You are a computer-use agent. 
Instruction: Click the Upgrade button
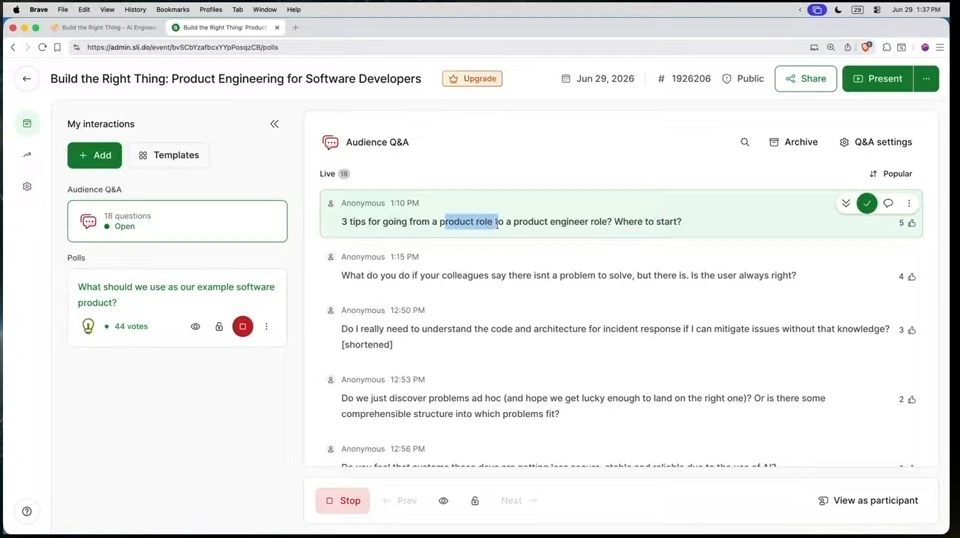click(472, 79)
